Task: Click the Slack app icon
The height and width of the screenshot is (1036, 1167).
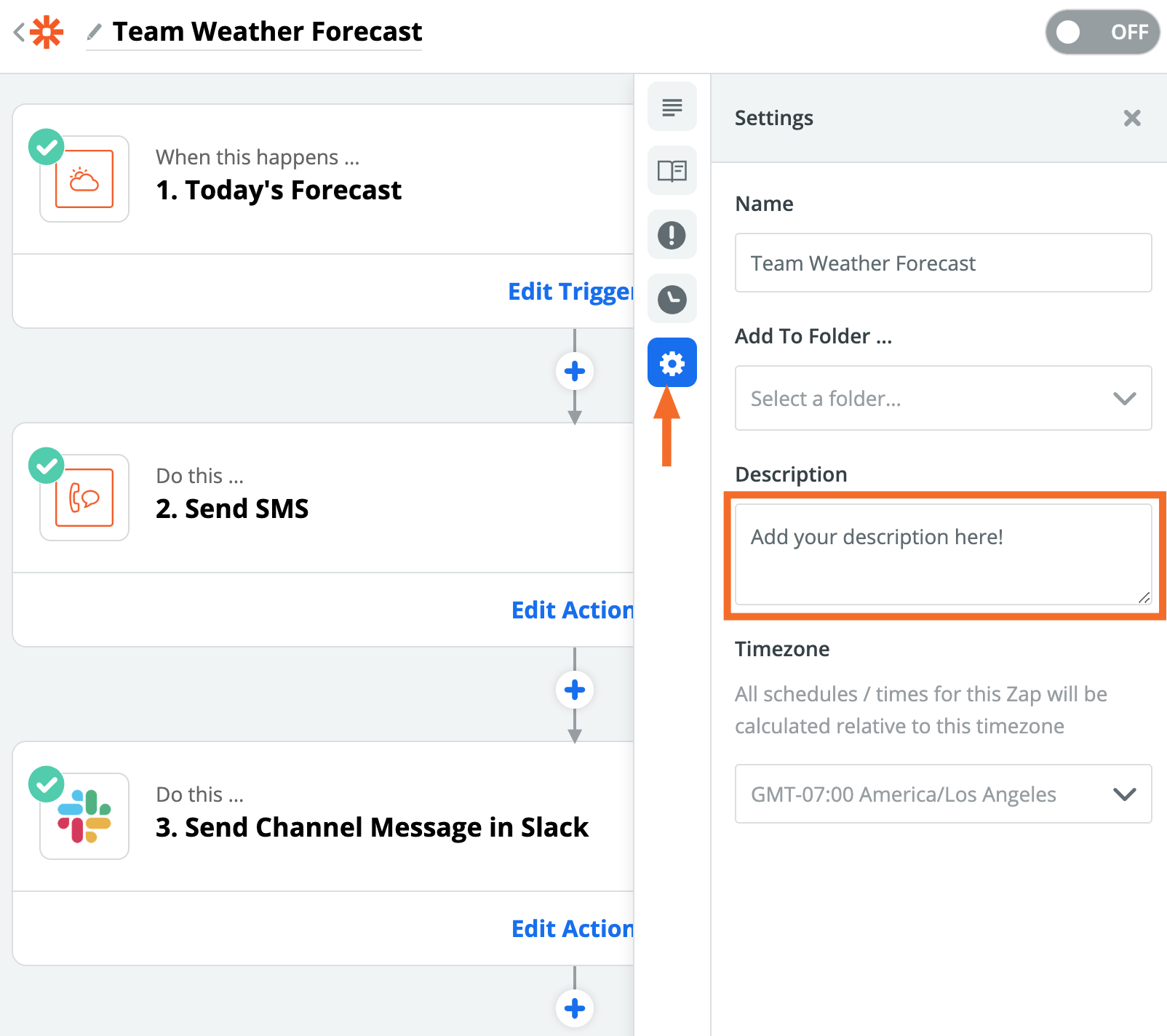Action: [84, 816]
